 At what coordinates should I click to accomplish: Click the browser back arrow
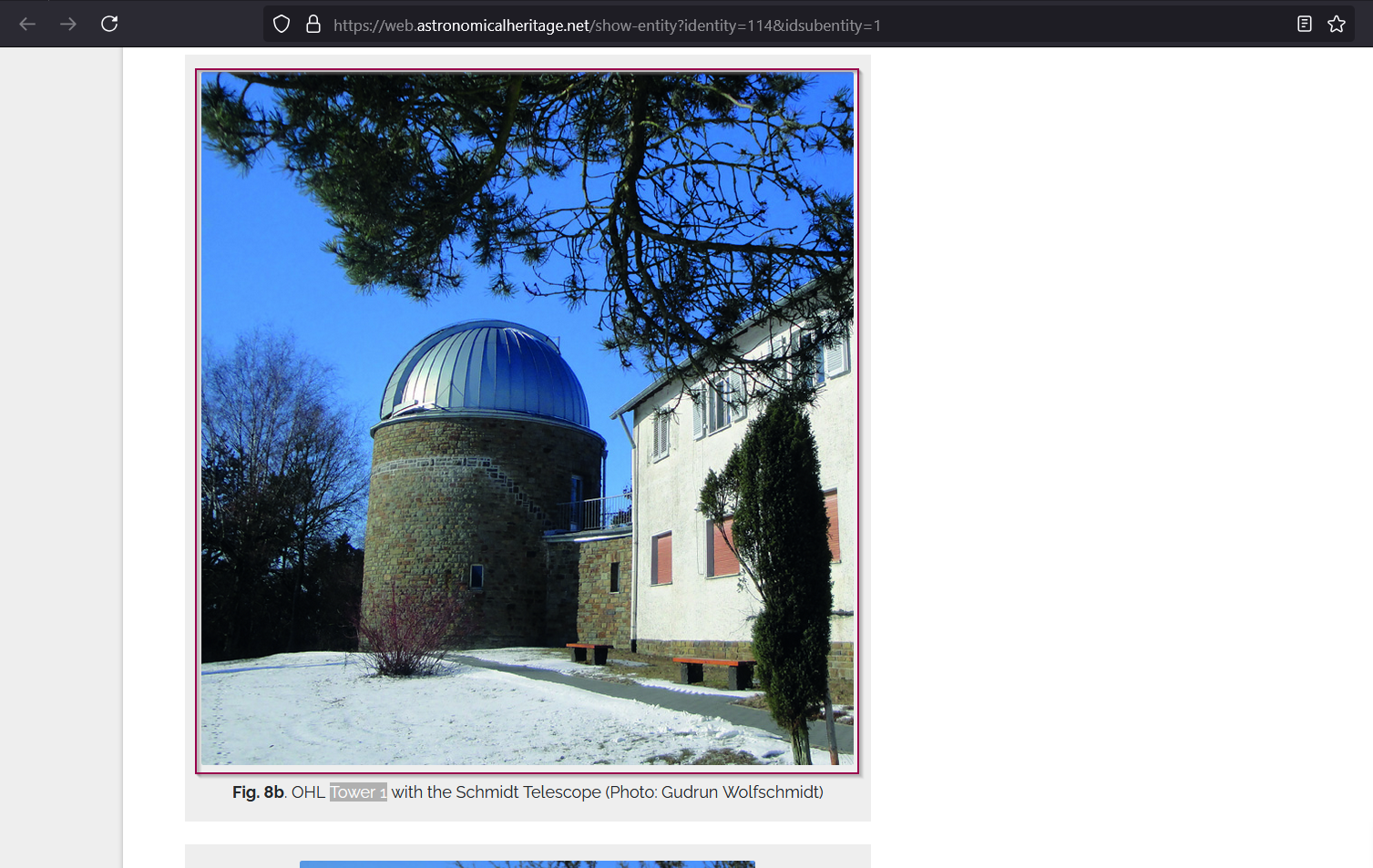(27, 25)
